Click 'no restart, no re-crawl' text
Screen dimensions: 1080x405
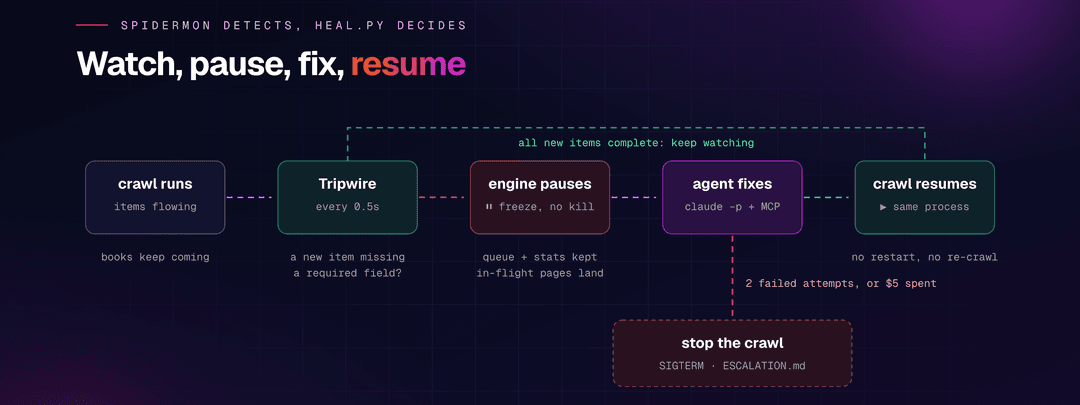pos(924,257)
